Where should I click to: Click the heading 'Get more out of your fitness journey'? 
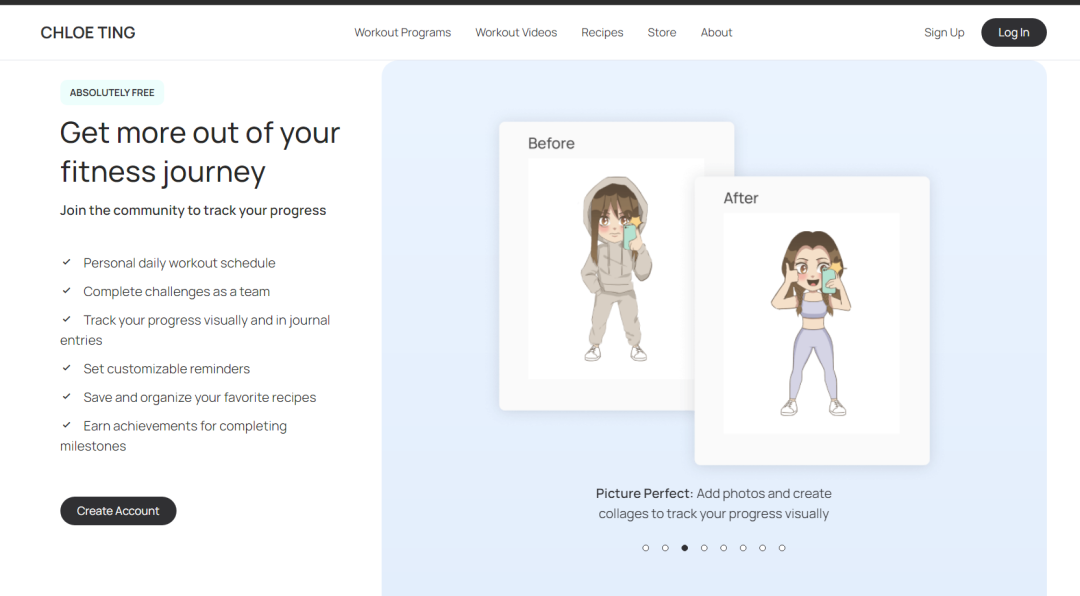click(200, 152)
